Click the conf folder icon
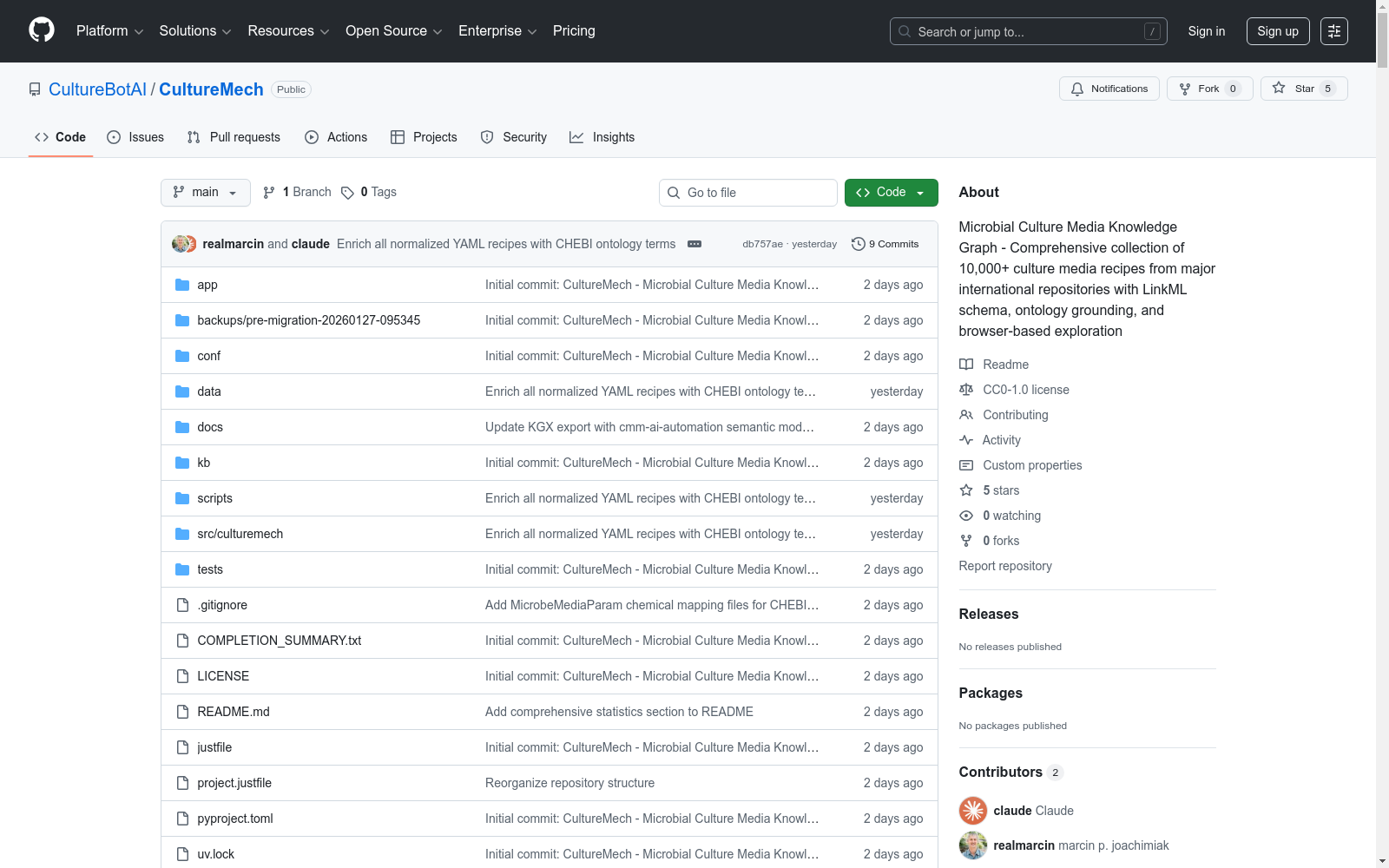Viewport: 1389px width, 868px height. coord(182,356)
